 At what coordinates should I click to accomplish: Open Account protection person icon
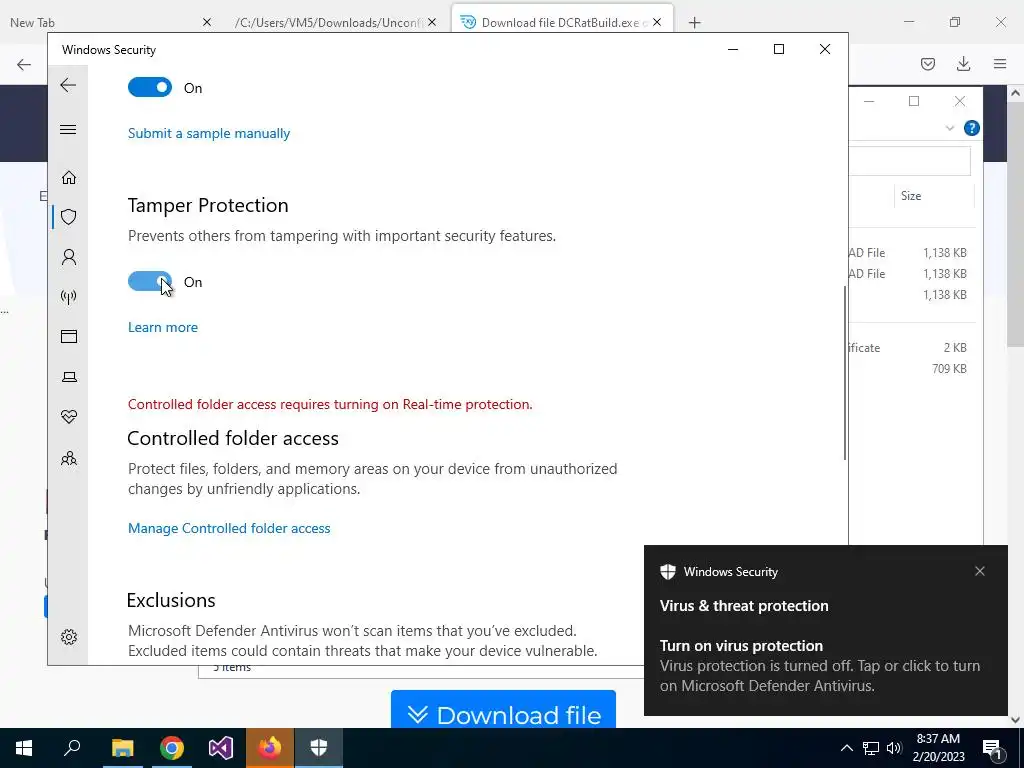coord(69,257)
